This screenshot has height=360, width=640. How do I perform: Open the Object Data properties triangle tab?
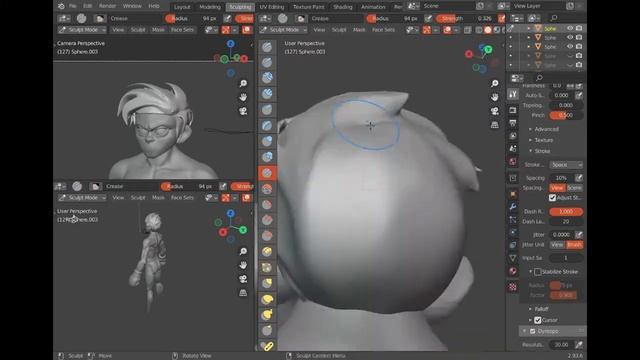(x=513, y=258)
